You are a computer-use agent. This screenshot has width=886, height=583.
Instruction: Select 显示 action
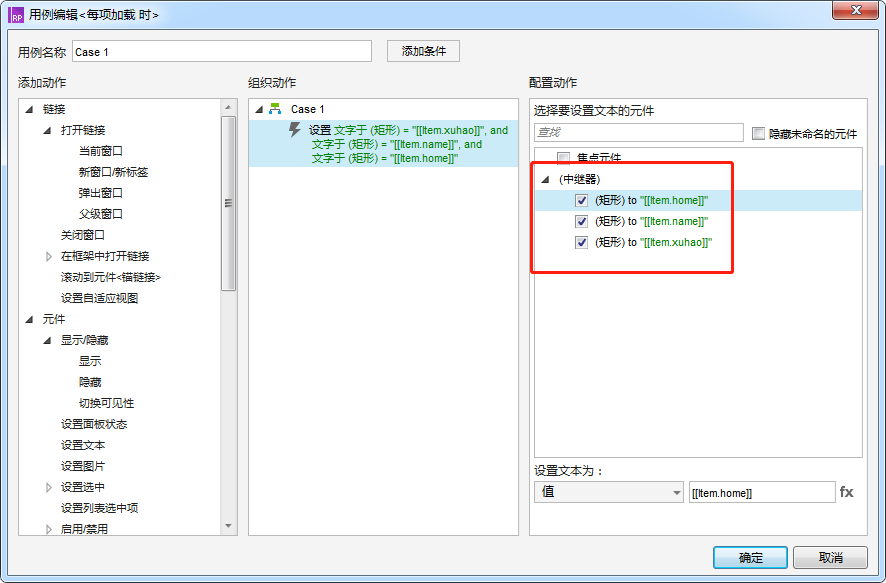pyautogui.click(x=90, y=361)
